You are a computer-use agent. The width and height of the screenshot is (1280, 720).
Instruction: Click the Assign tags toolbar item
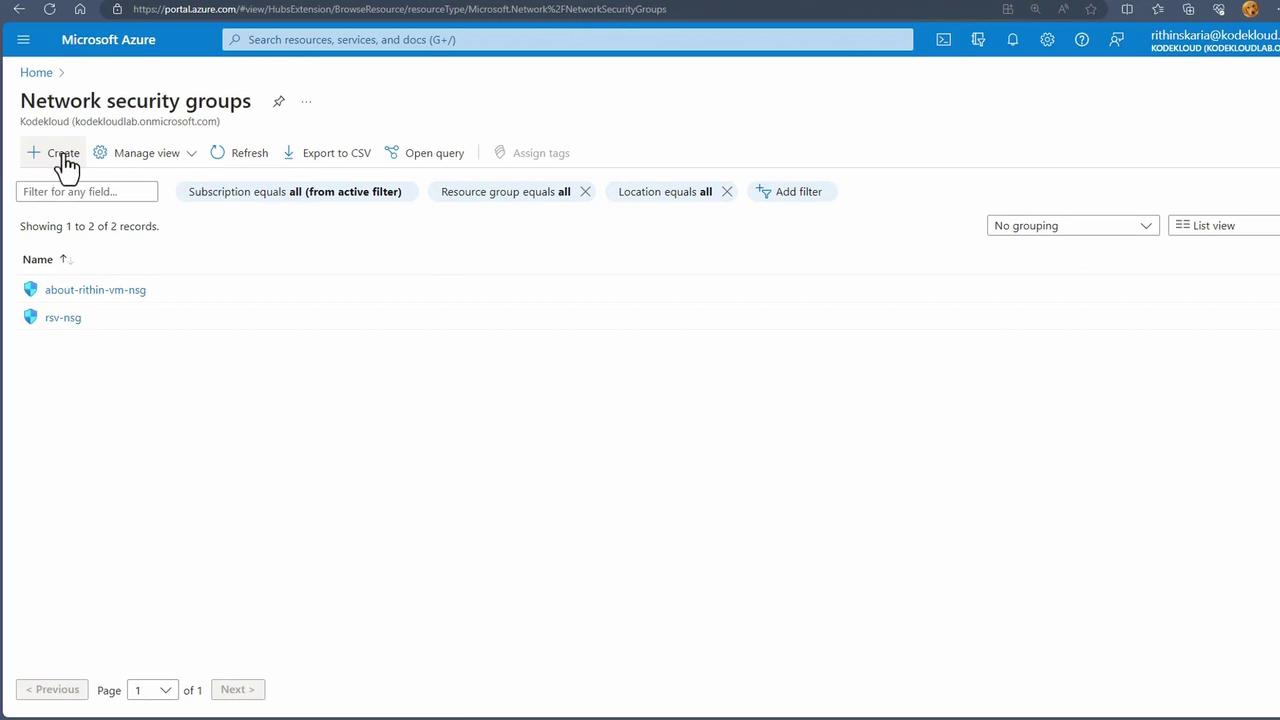531,153
